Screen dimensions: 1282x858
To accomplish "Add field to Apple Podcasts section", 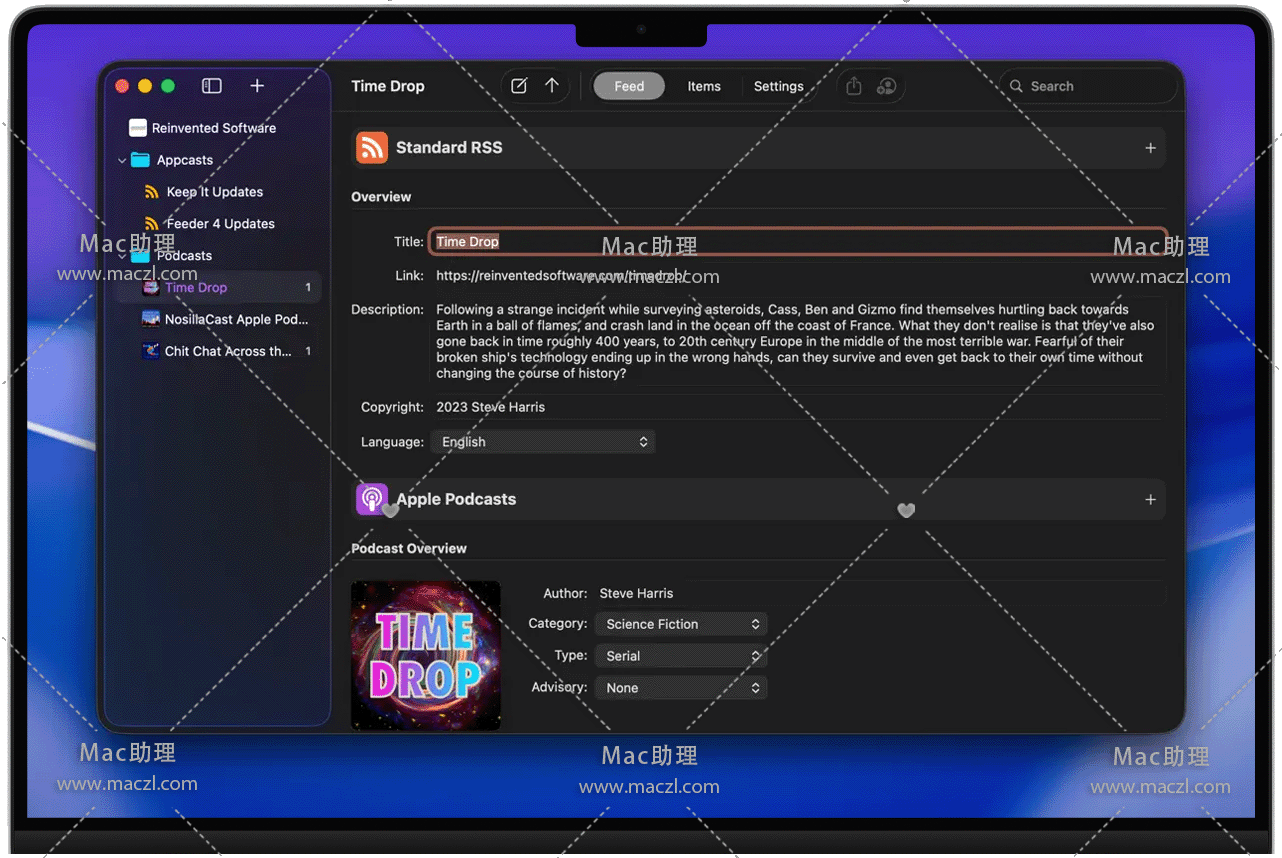I will (1150, 499).
